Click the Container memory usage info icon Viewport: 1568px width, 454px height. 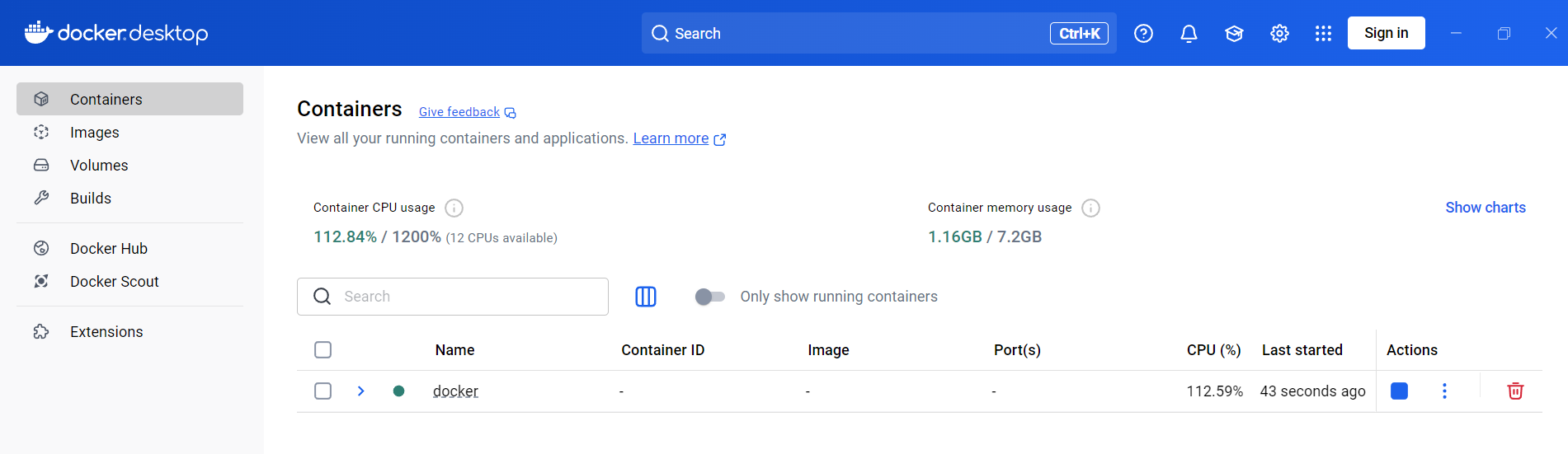click(x=1090, y=208)
